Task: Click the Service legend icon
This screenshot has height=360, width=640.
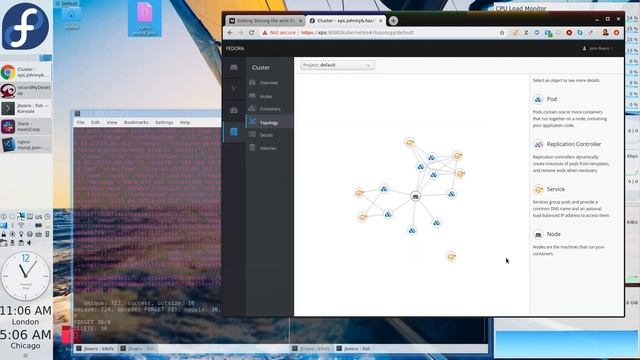Action: [x=538, y=189]
